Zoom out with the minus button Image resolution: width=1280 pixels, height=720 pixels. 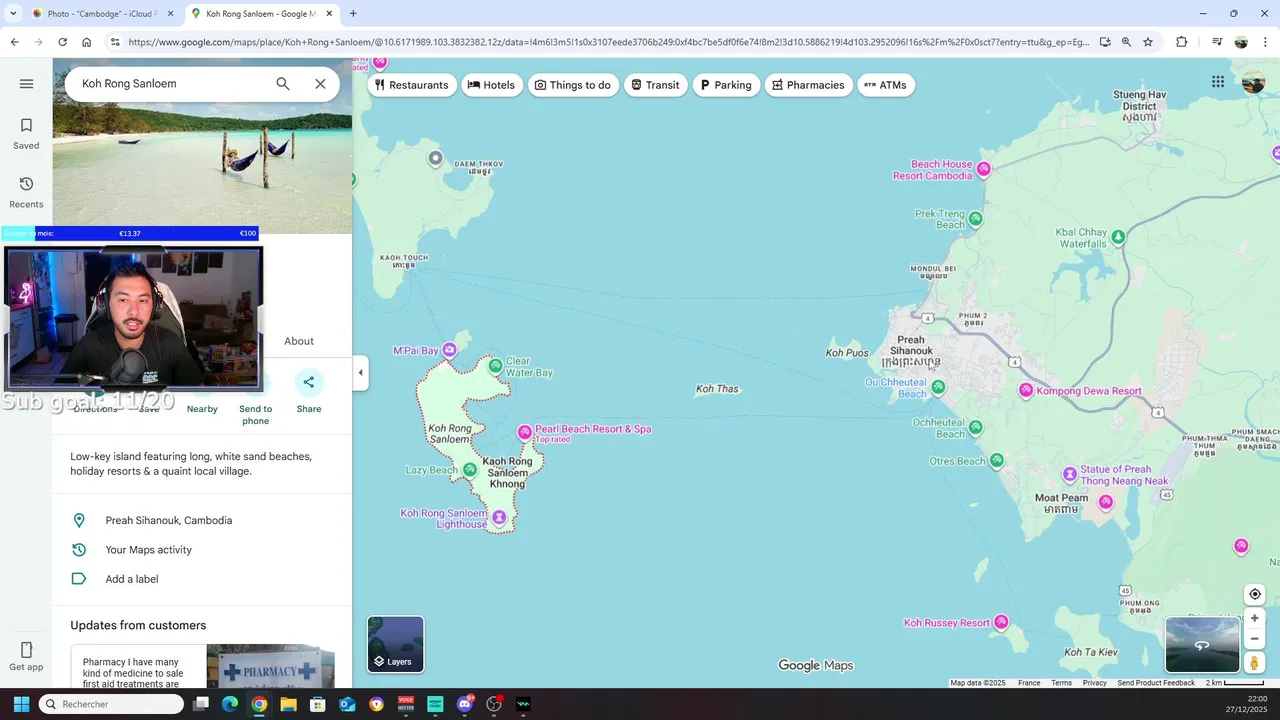click(x=1255, y=639)
